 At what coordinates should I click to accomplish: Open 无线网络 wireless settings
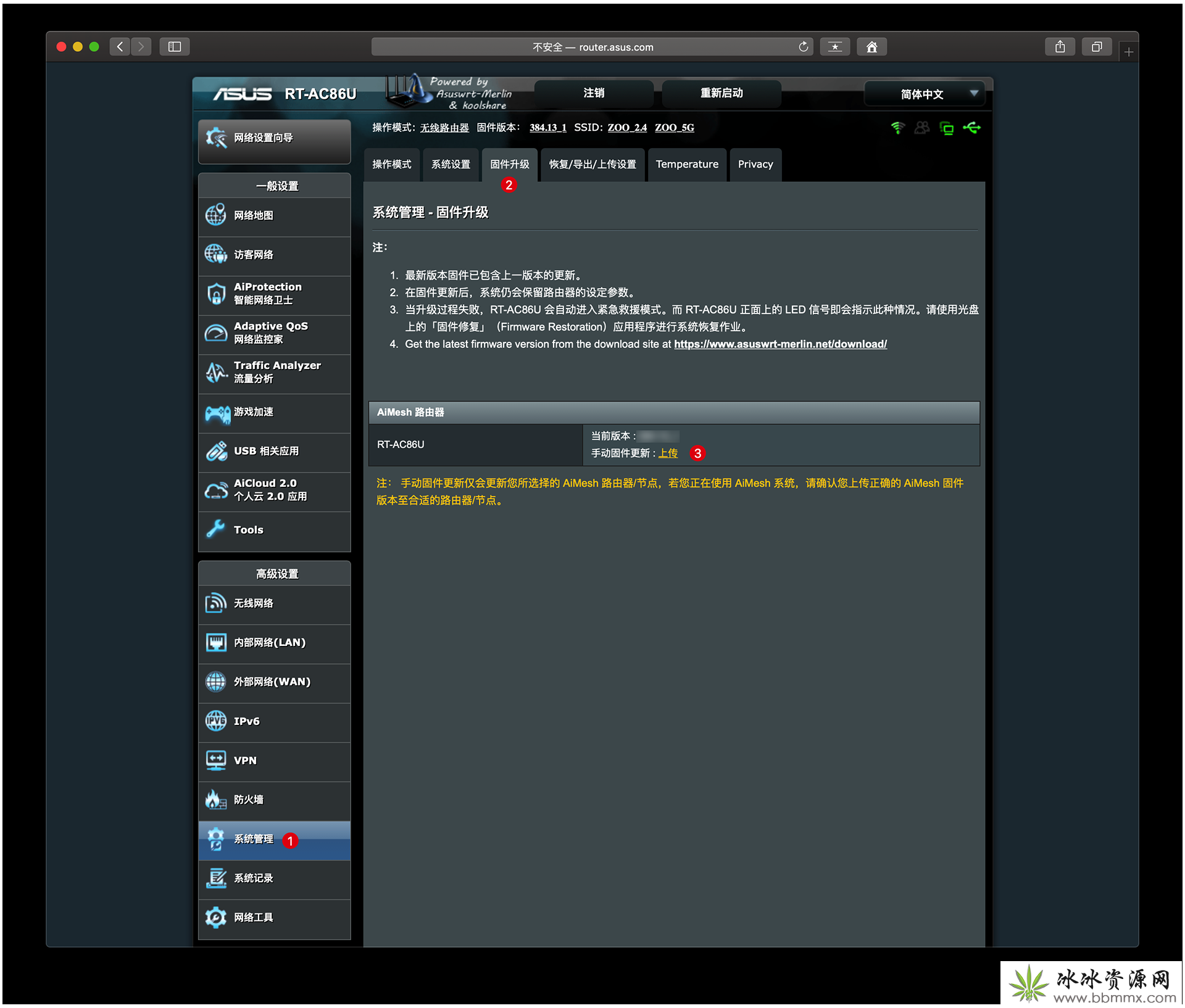274,604
